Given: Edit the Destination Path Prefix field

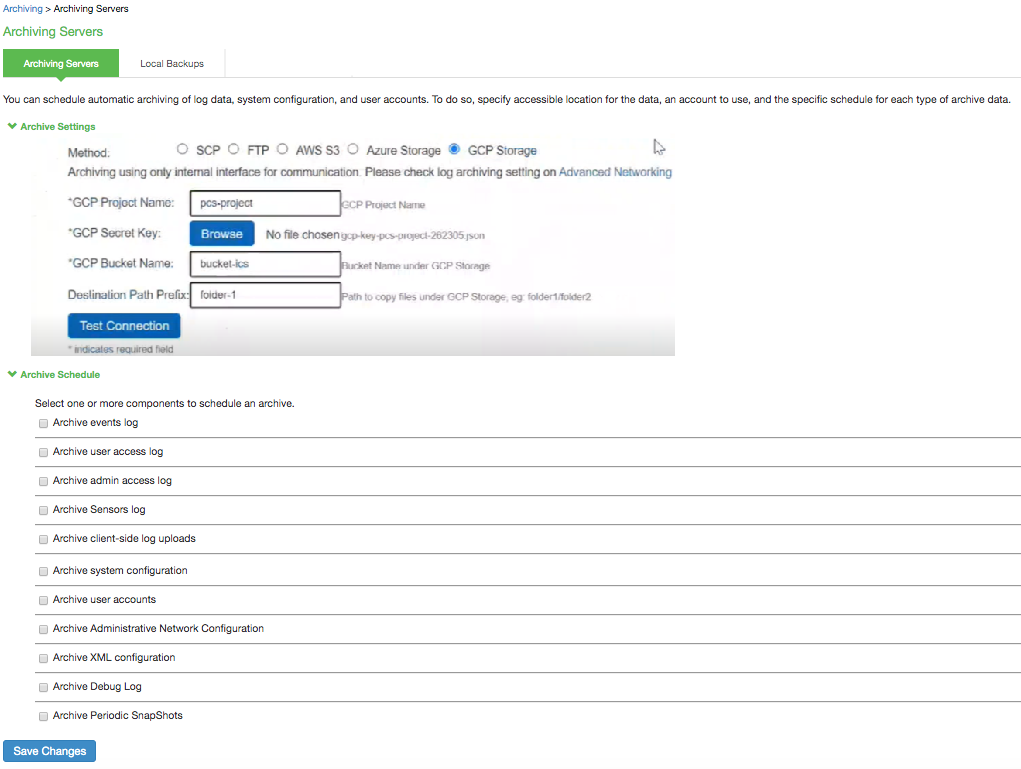Looking at the screenshot, I should (265, 295).
